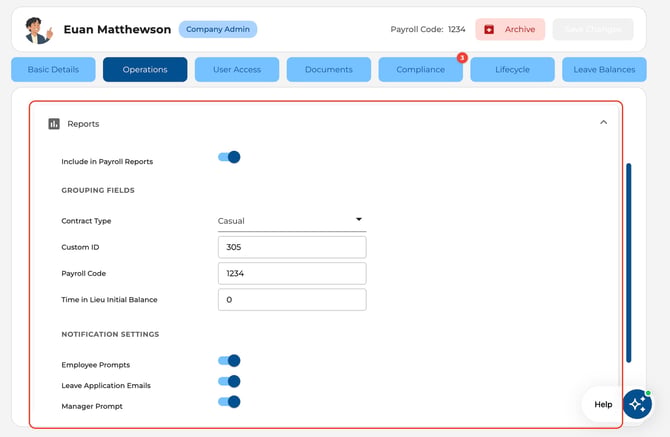The image size is (670, 437).
Task: Toggle Include in Payroll Reports switch
Action: [x=229, y=157]
